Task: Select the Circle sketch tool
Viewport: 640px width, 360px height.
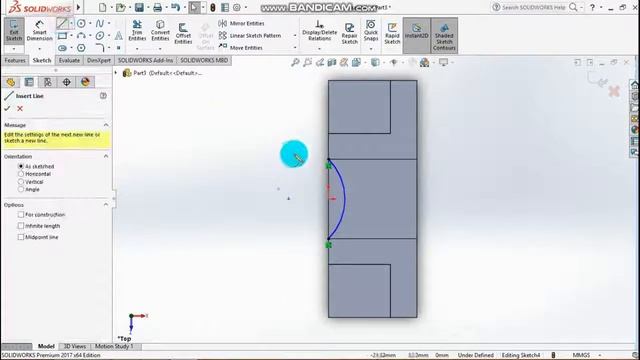Action: (x=81, y=23)
